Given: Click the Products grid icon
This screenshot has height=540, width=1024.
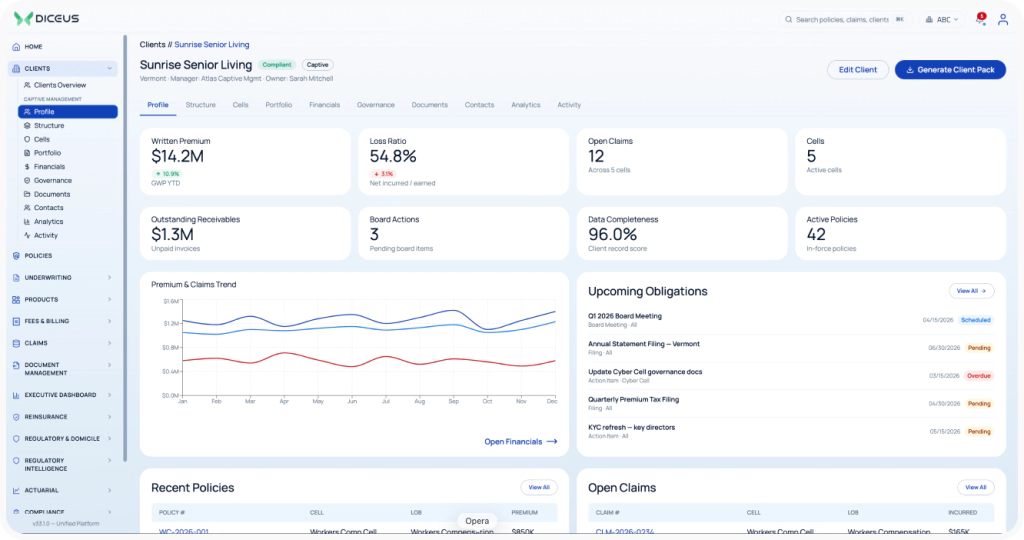Looking at the screenshot, I should pyautogui.click(x=16, y=300).
